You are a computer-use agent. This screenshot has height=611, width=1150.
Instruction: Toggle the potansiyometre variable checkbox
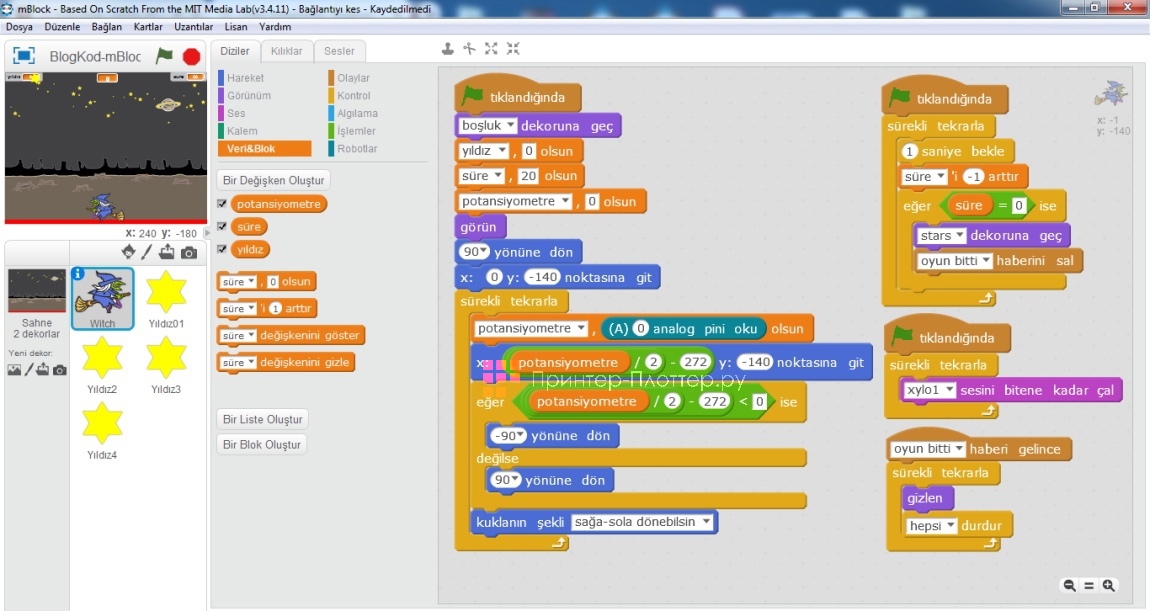222,204
